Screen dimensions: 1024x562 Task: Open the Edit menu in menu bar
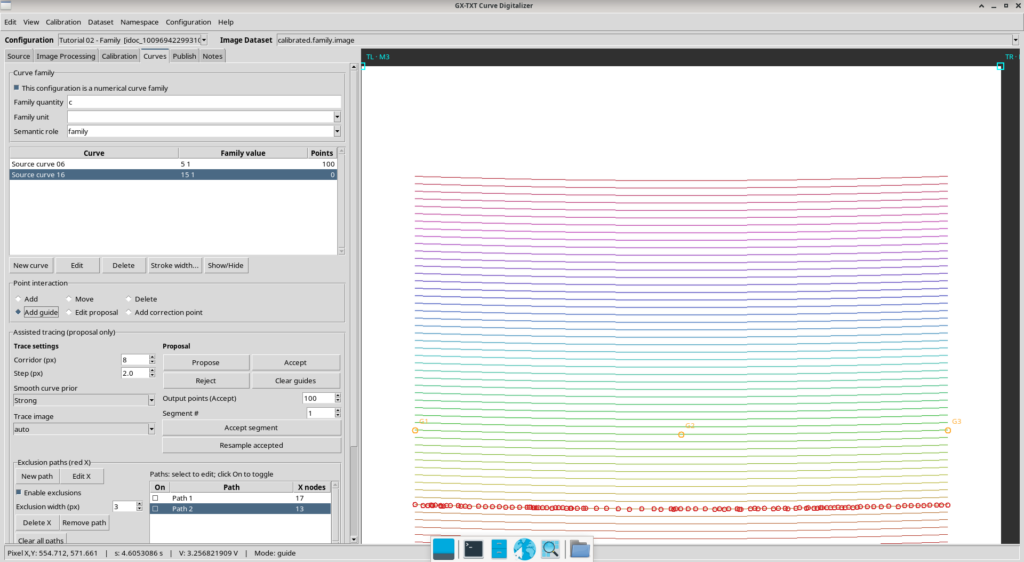click(10, 22)
